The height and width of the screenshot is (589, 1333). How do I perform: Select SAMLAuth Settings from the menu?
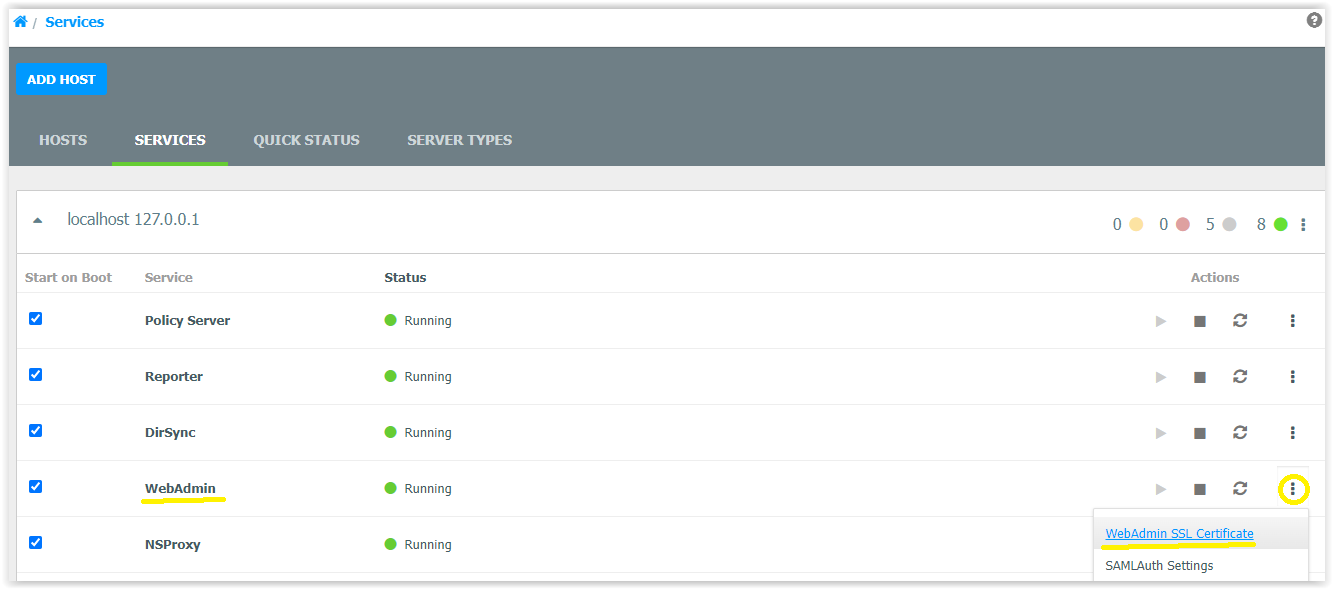click(1159, 565)
